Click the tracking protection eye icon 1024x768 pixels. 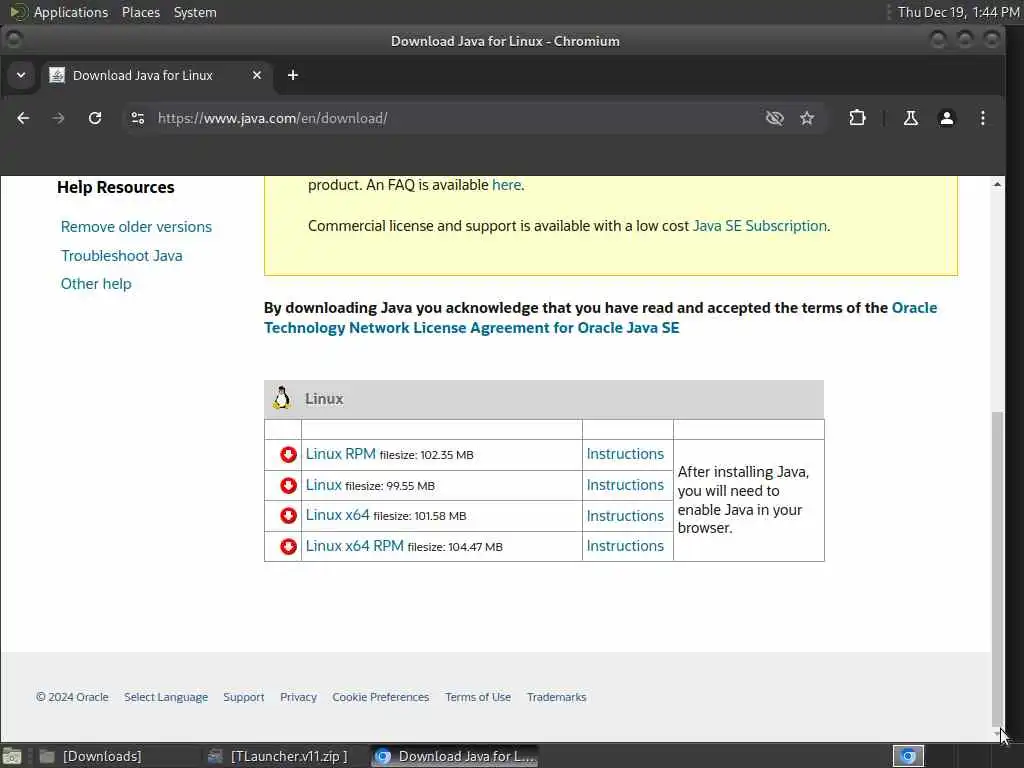775,118
